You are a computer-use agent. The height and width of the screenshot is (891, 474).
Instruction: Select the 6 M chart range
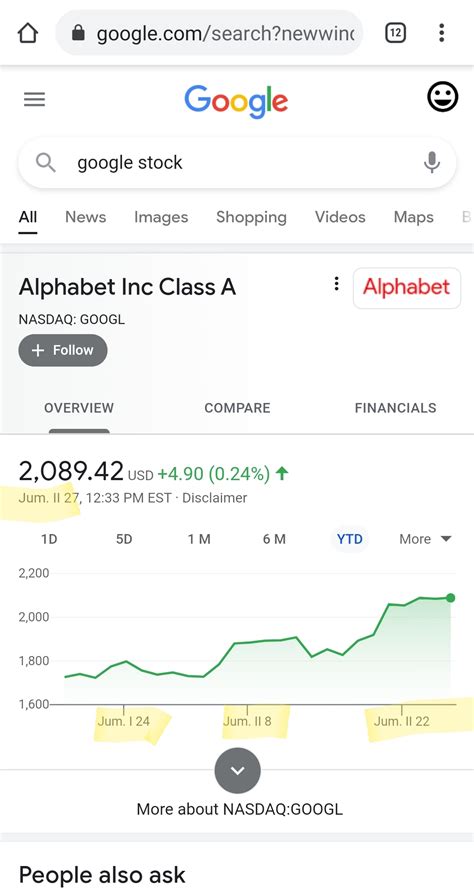pyautogui.click(x=274, y=539)
